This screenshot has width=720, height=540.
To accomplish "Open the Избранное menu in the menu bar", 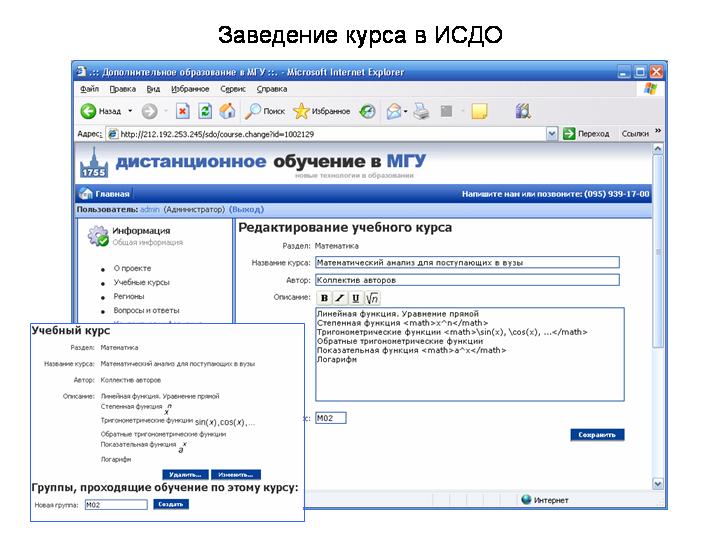I will [190, 89].
